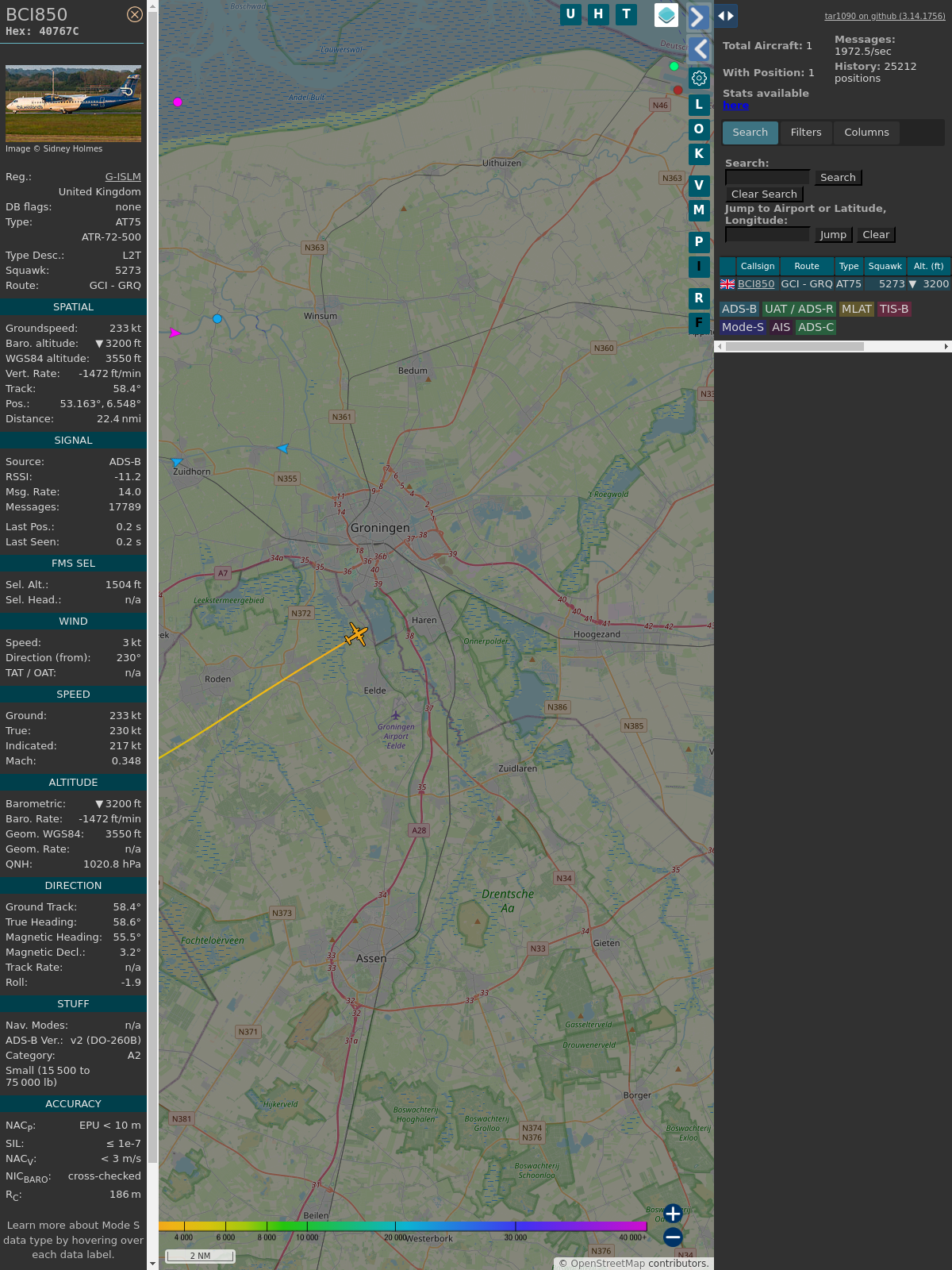952x1270 pixels.
Task: Click the blue circle marker near Winsum
Action: pos(217,318)
